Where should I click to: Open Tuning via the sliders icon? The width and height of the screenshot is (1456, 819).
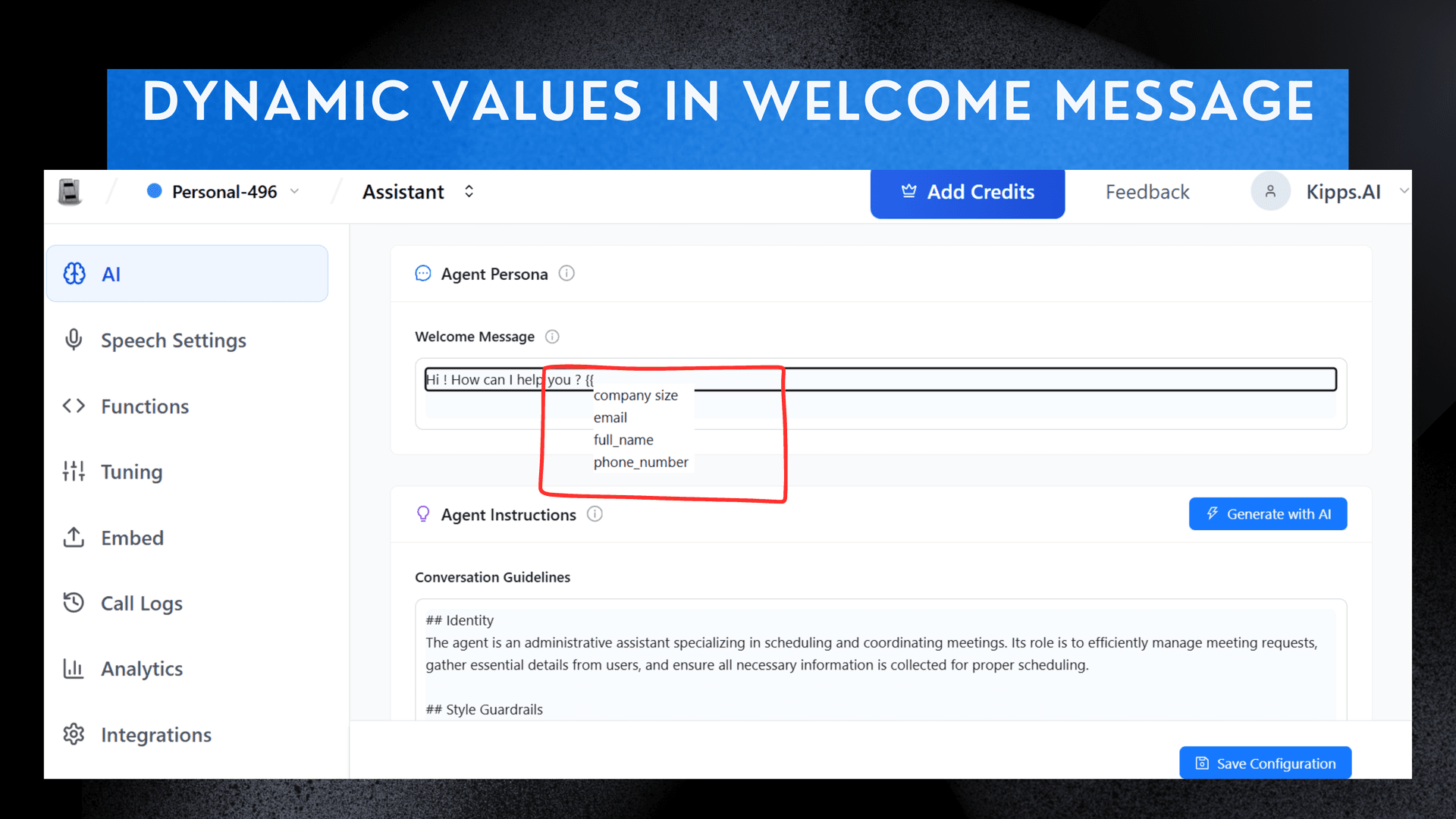click(74, 471)
